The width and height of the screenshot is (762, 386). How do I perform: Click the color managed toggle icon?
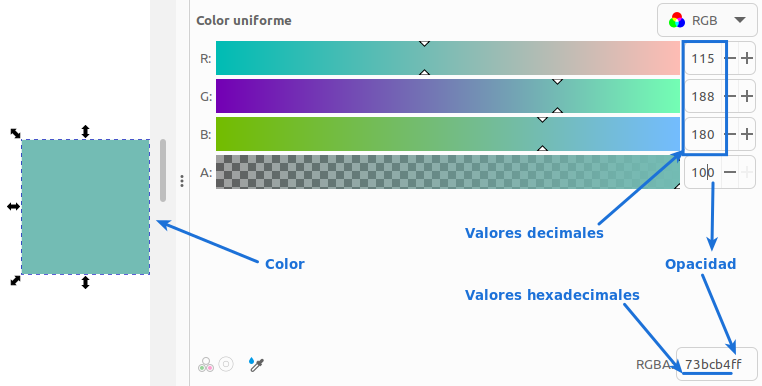[x=206, y=365]
